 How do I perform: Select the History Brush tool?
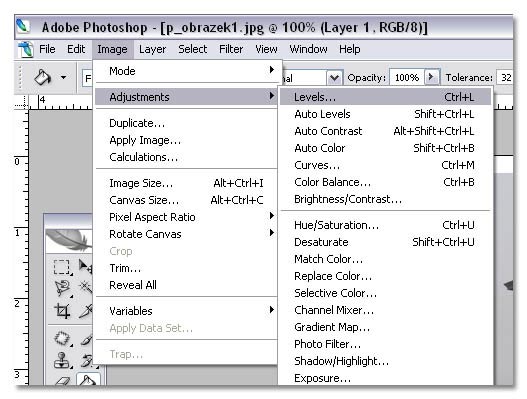click(x=87, y=361)
